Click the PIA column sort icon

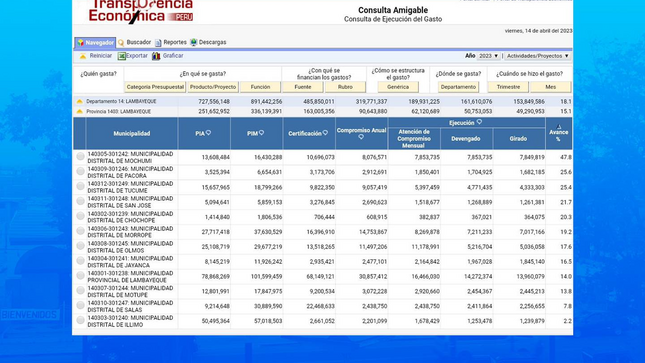click(x=209, y=133)
